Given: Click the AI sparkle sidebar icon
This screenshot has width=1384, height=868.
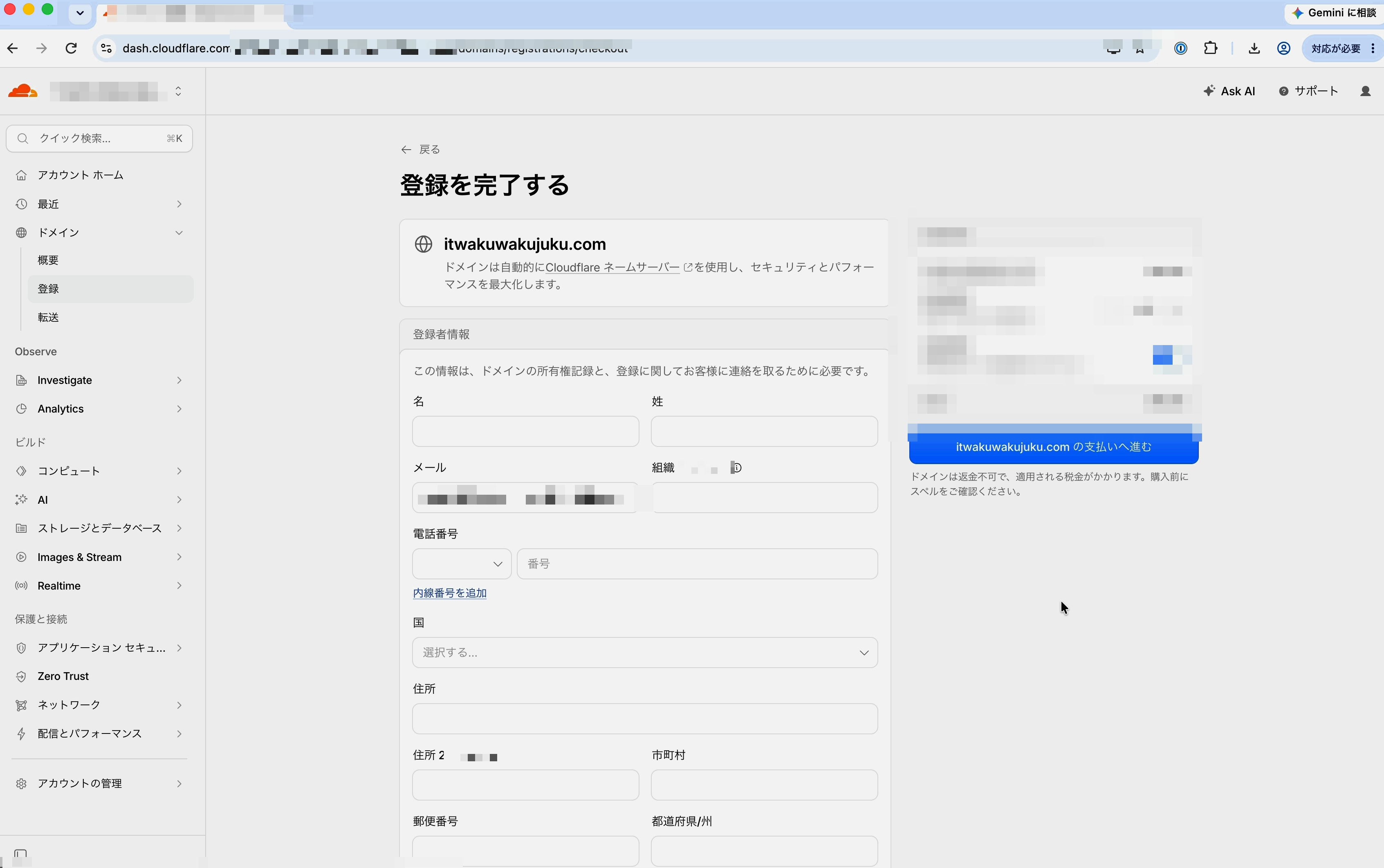Looking at the screenshot, I should tap(21, 500).
